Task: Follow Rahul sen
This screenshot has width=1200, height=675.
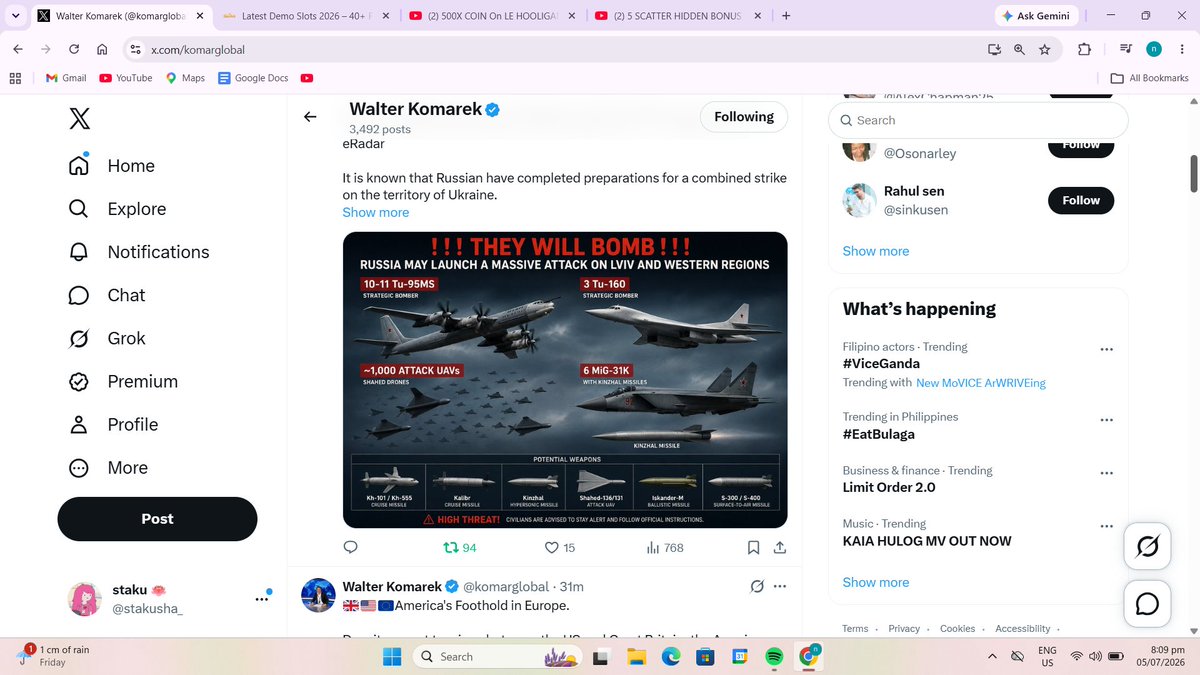Action: (1081, 200)
